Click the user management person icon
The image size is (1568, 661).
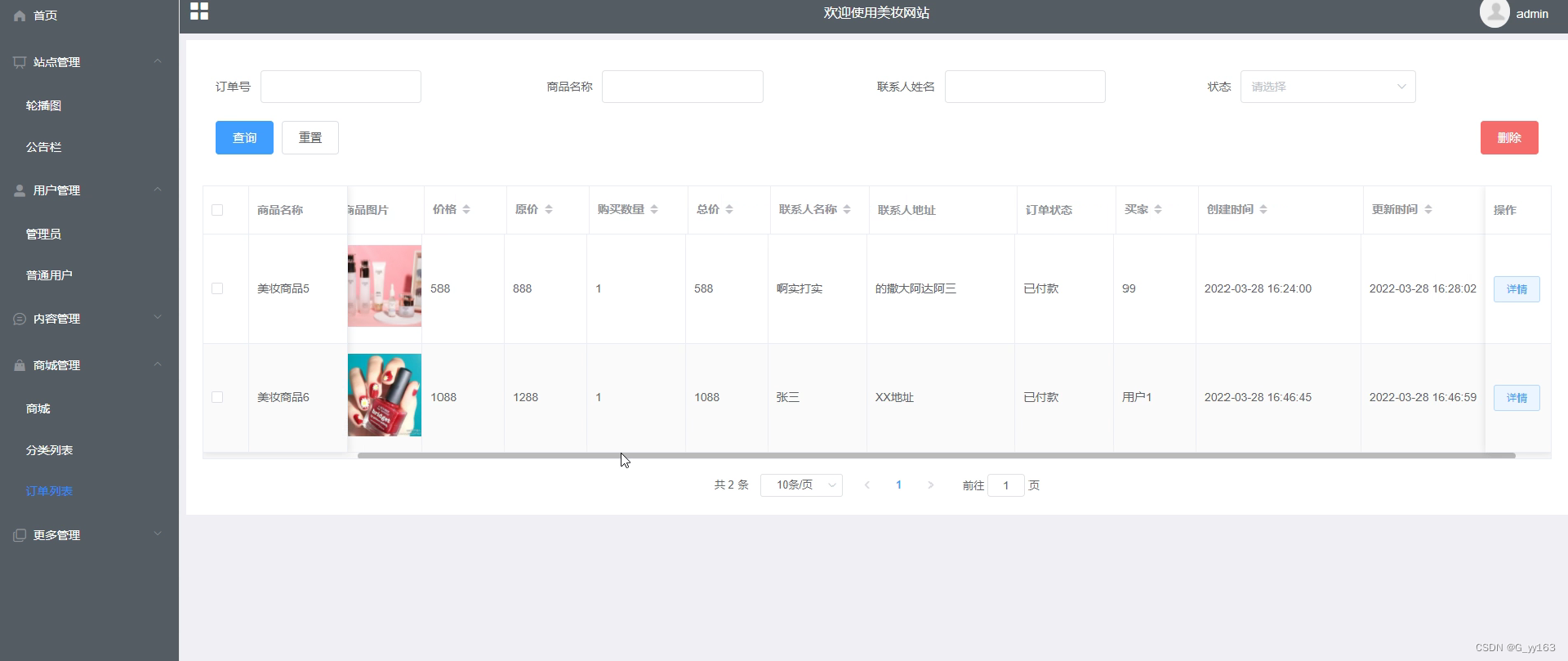coord(20,190)
